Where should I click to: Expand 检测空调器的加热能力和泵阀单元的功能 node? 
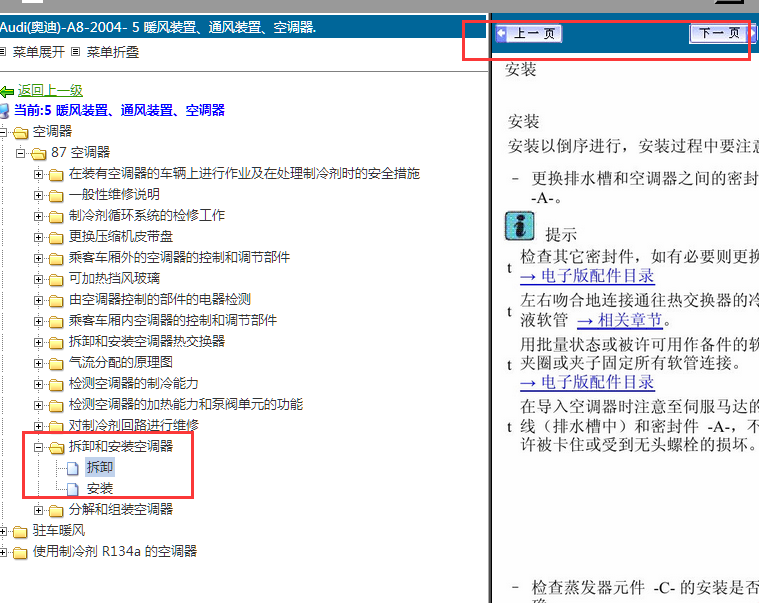click(x=38, y=405)
